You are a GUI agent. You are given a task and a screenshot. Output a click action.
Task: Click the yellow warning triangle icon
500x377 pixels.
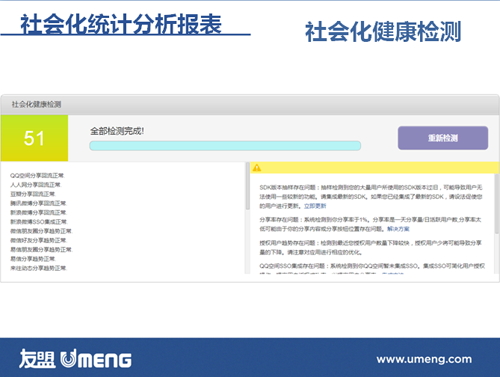257,168
